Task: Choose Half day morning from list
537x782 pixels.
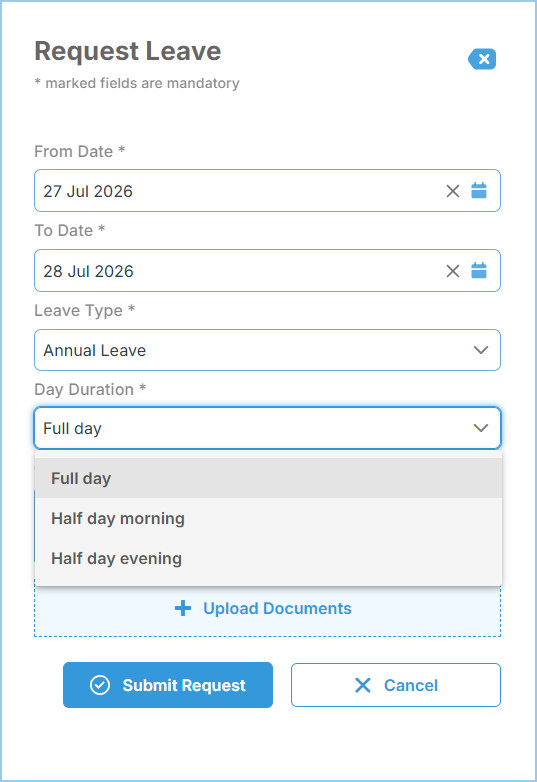Action: coord(268,518)
